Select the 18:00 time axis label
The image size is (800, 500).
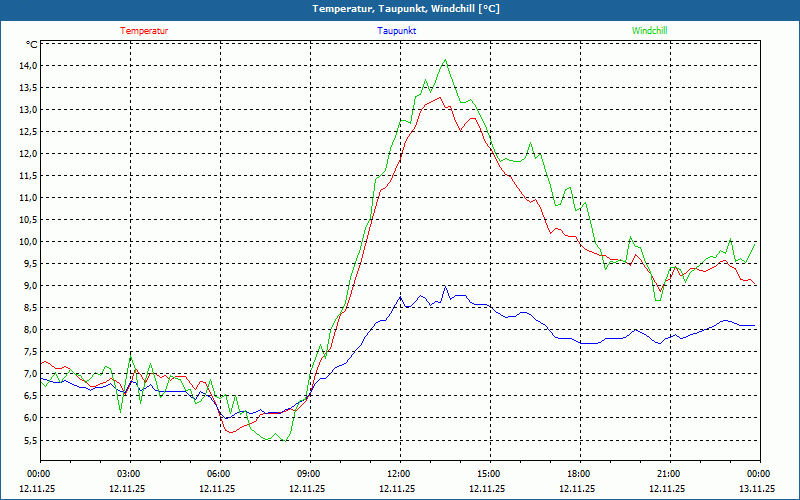579,474
